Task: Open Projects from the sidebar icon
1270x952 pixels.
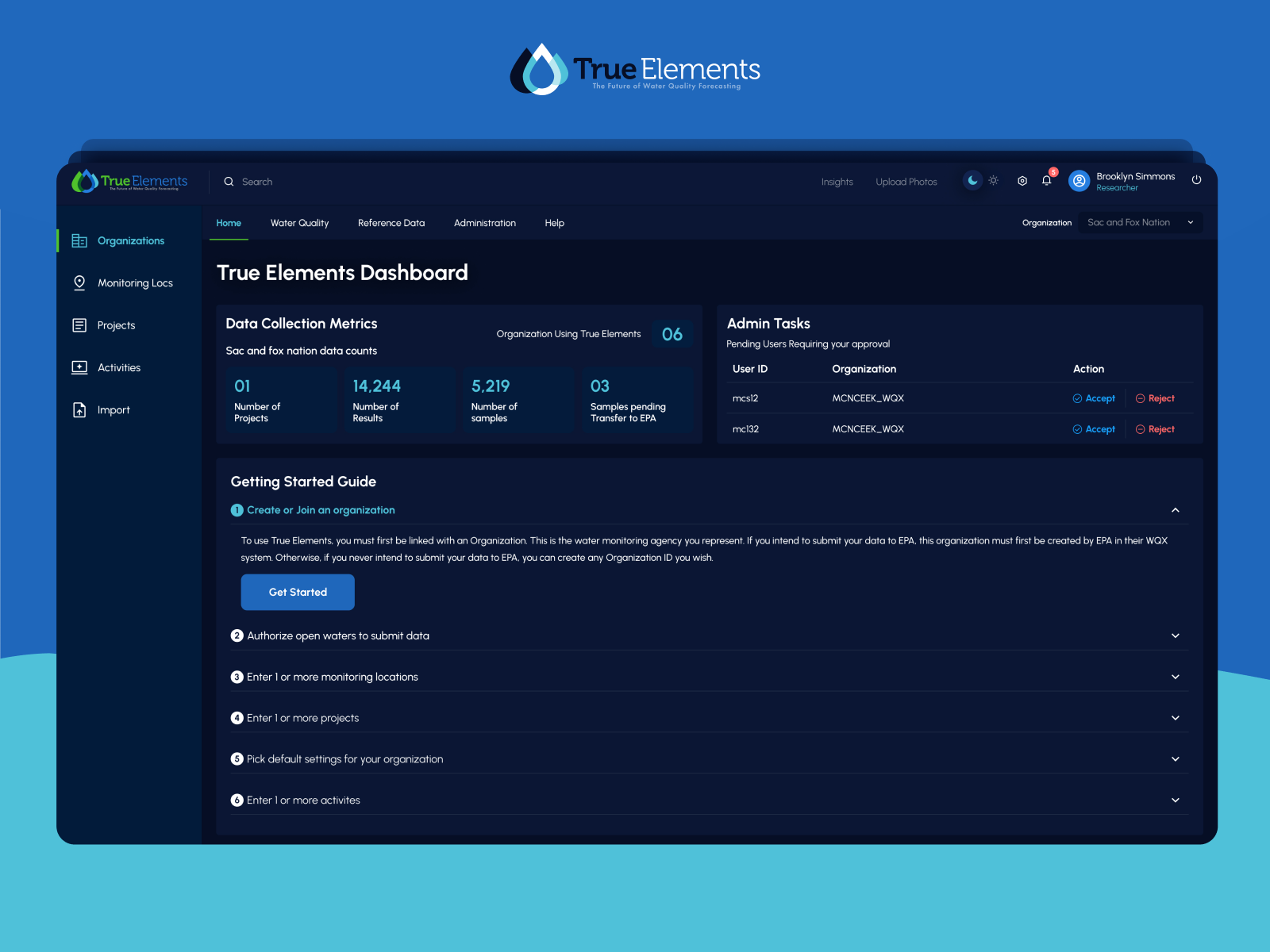Action: [79, 324]
